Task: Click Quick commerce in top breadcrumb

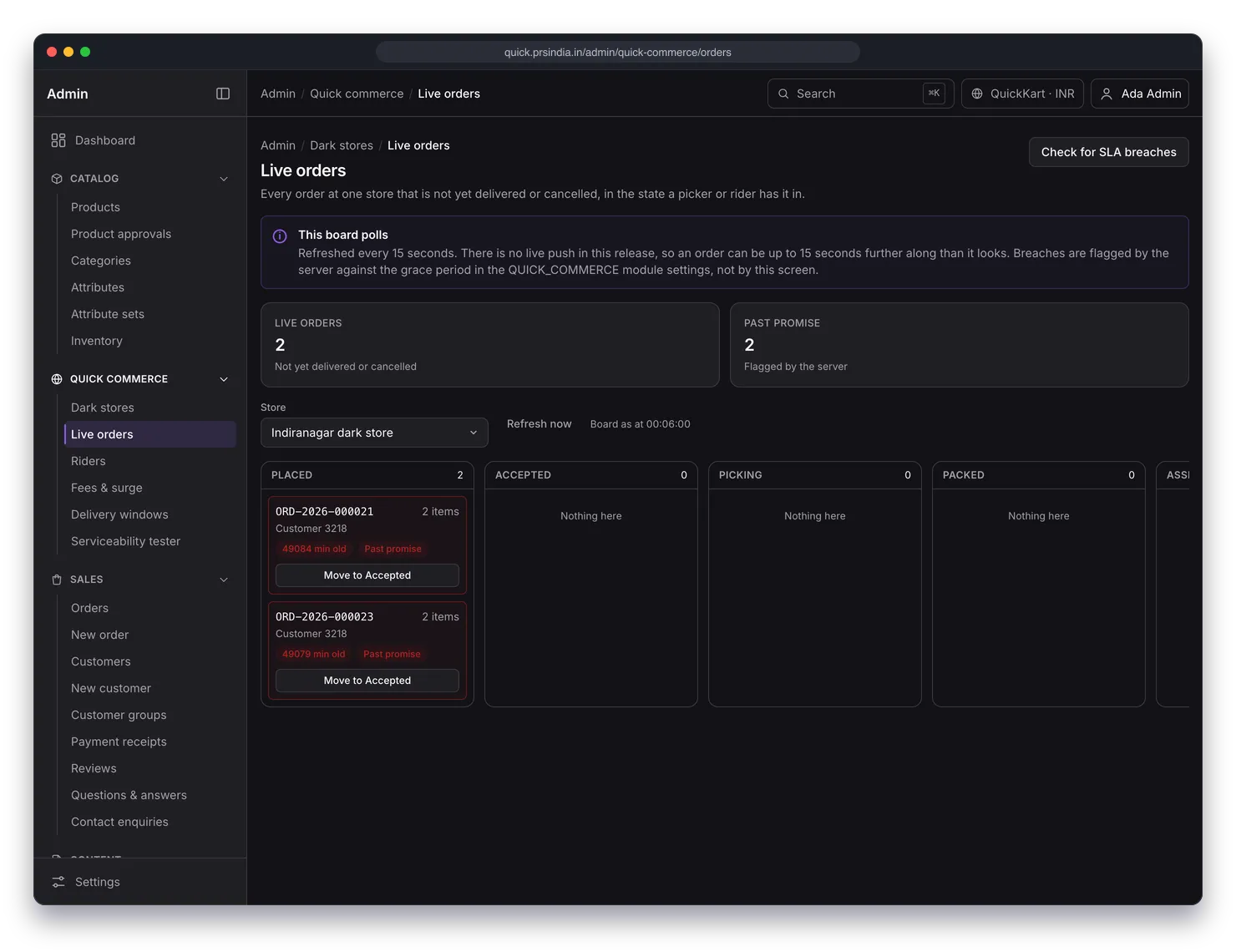Action: [x=357, y=94]
